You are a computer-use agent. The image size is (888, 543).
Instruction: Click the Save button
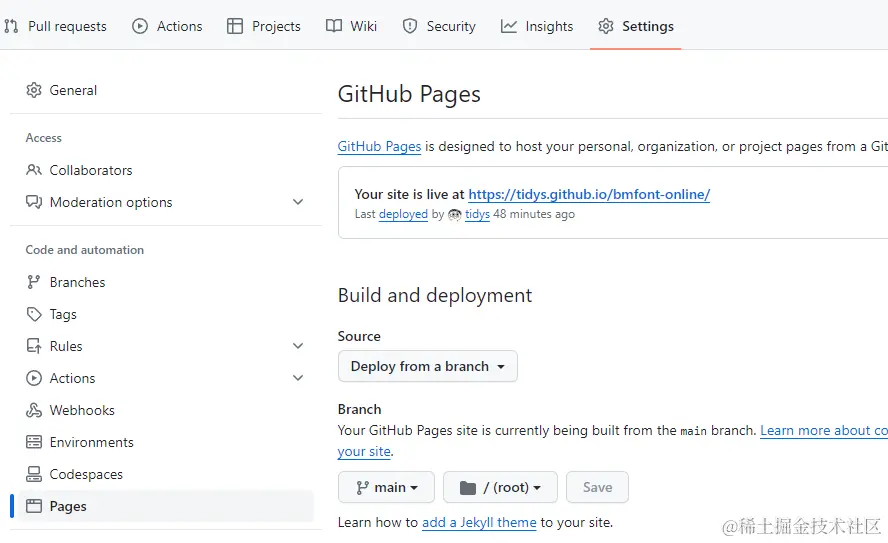click(597, 487)
